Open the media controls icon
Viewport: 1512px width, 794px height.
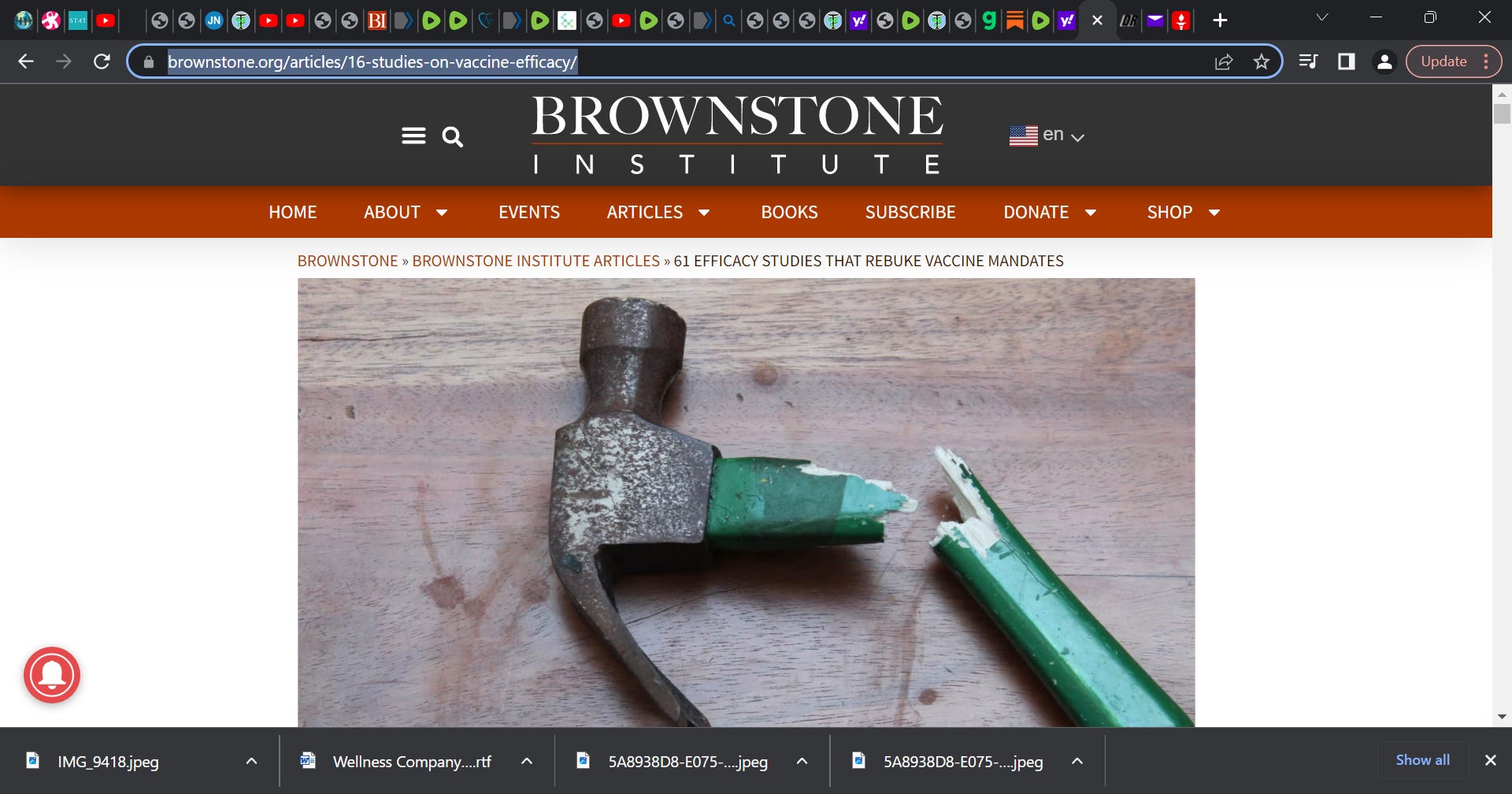point(1308,61)
